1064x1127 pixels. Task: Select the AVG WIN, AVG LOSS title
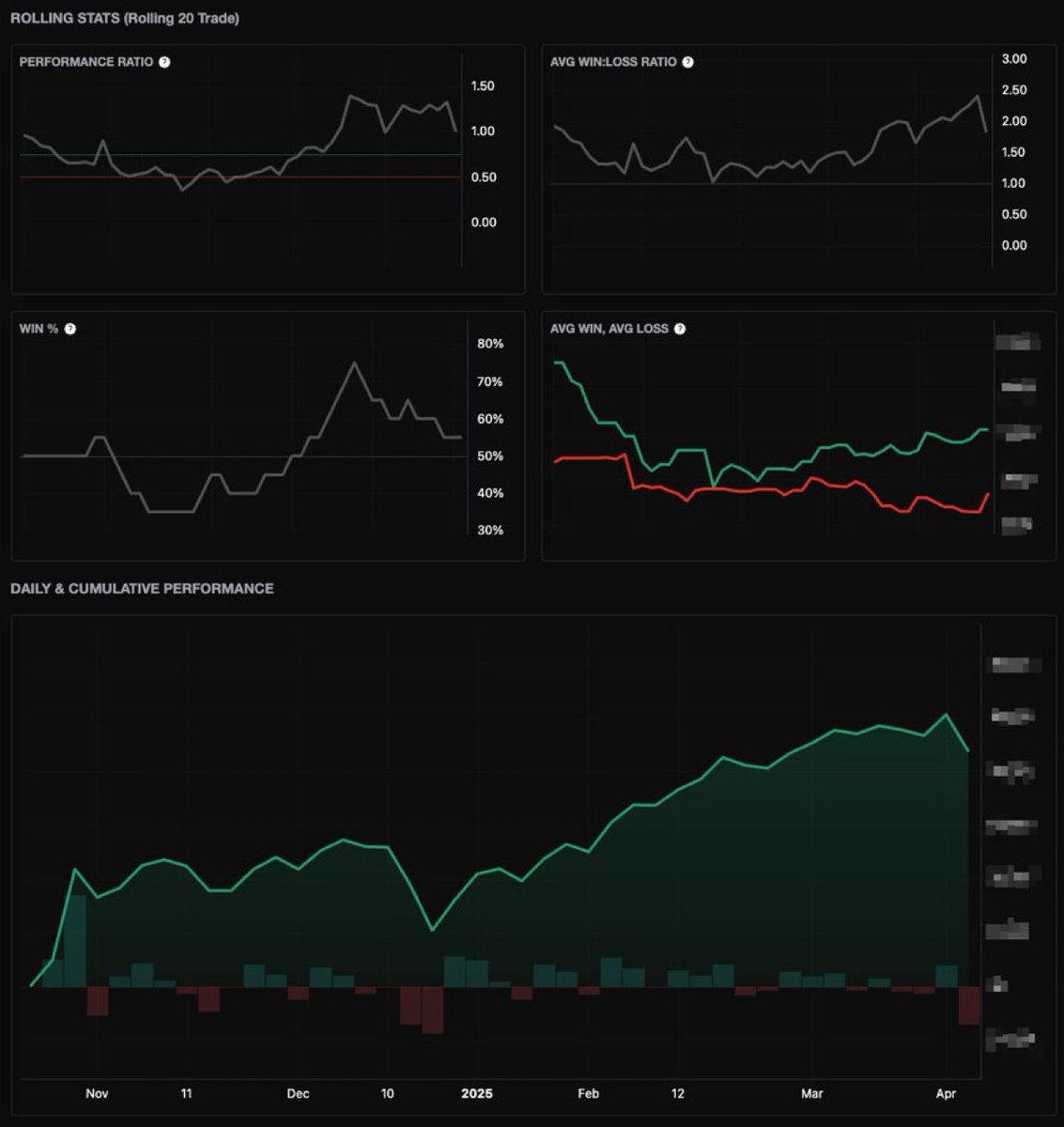click(x=609, y=329)
